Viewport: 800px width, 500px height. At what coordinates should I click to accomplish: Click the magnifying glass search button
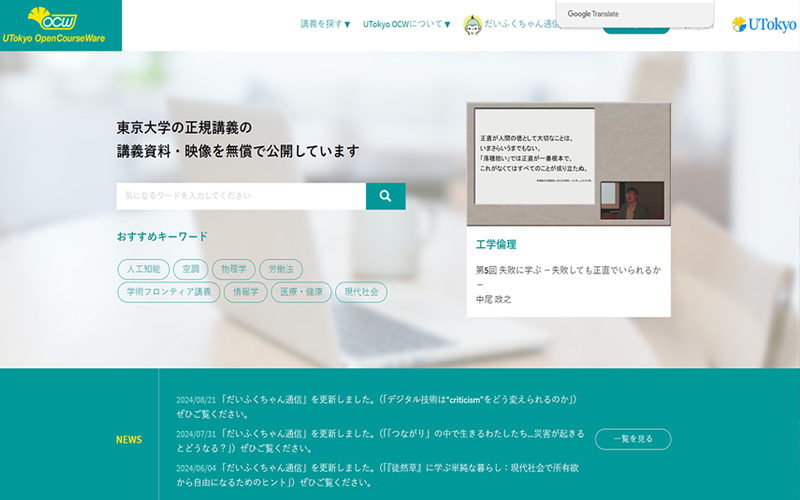click(x=385, y=196)
